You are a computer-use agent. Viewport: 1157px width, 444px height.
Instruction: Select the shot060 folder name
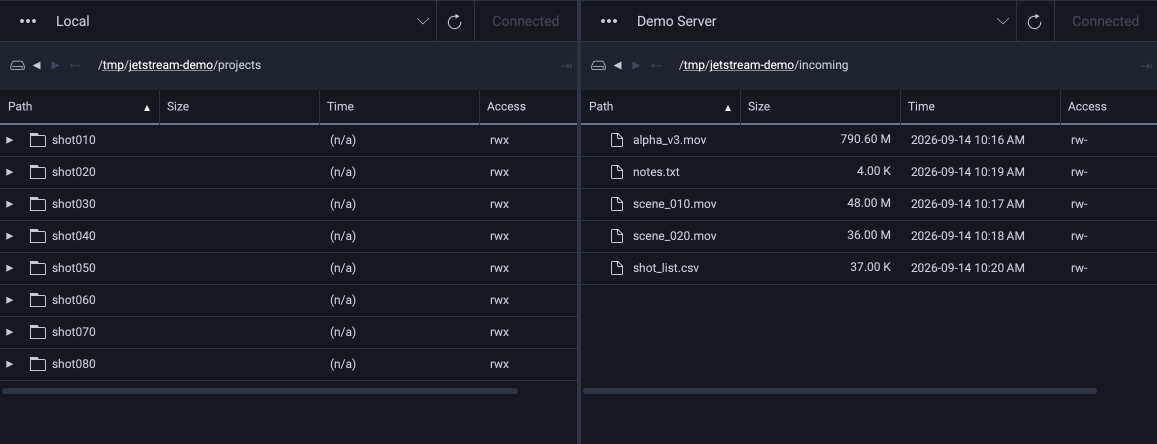73,300
